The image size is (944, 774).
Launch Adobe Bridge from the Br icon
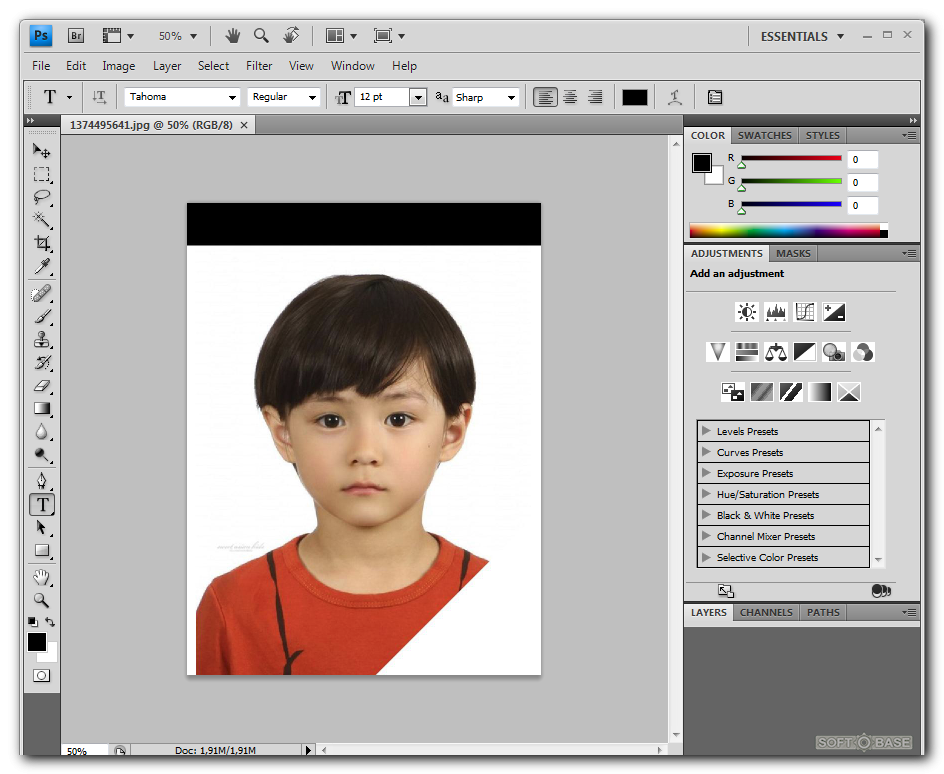pos(76,36)
